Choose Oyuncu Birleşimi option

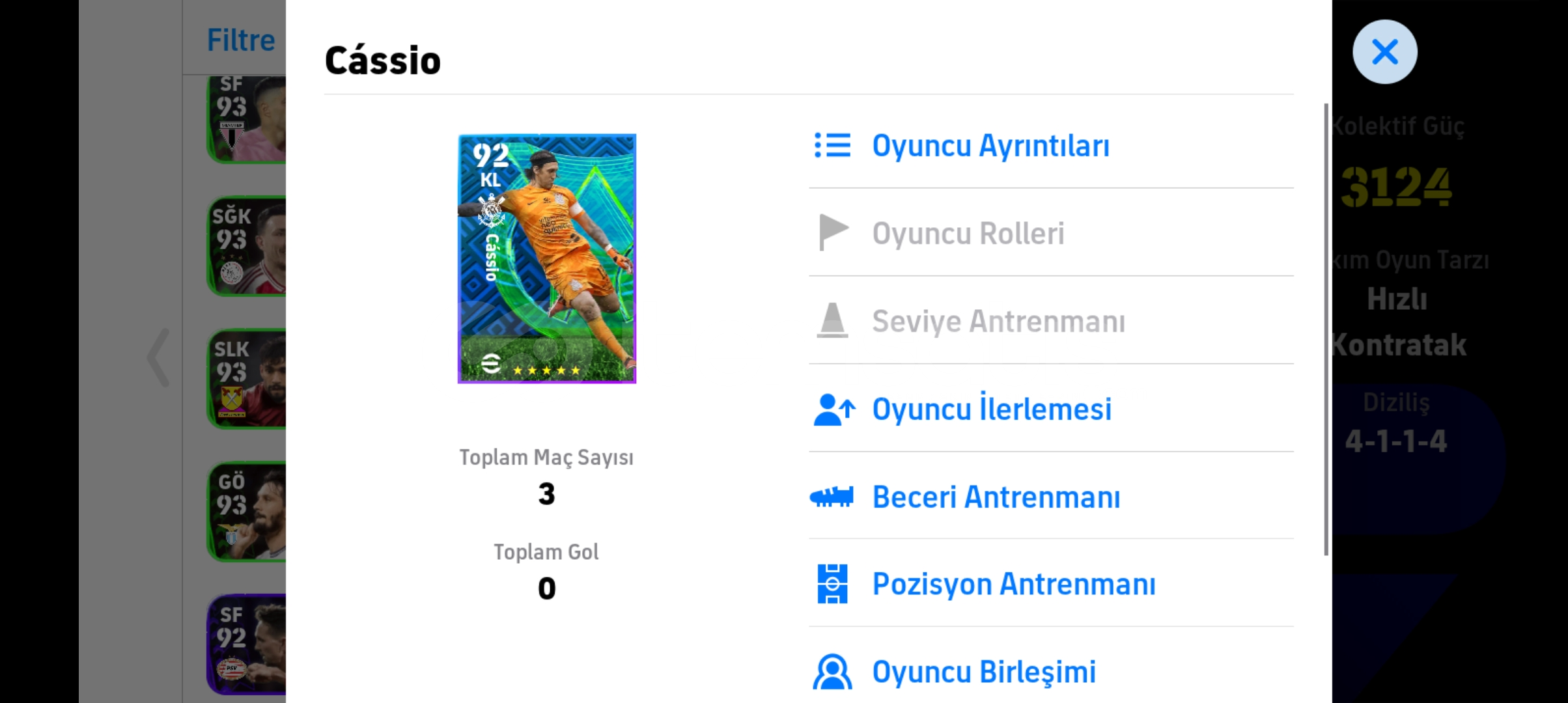tap(1051, 670)
